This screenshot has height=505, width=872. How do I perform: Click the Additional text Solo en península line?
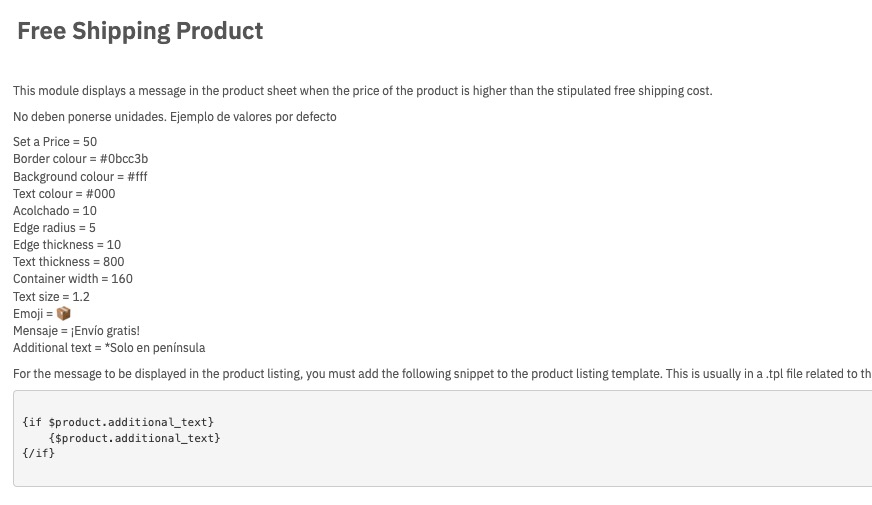coord(109,348)
